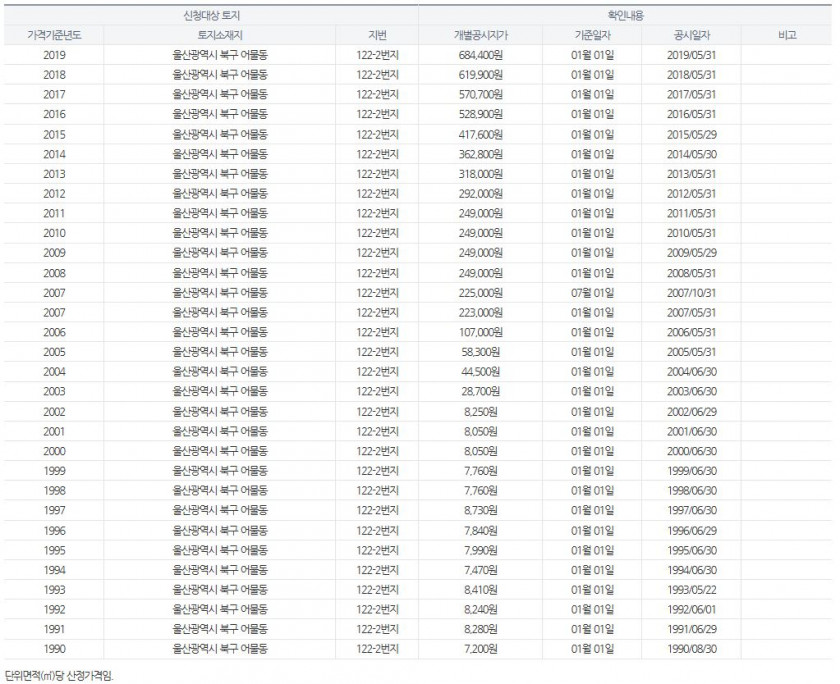Select the 07월 01일 base date cell

pyautogui.click(x=592, y=293)
